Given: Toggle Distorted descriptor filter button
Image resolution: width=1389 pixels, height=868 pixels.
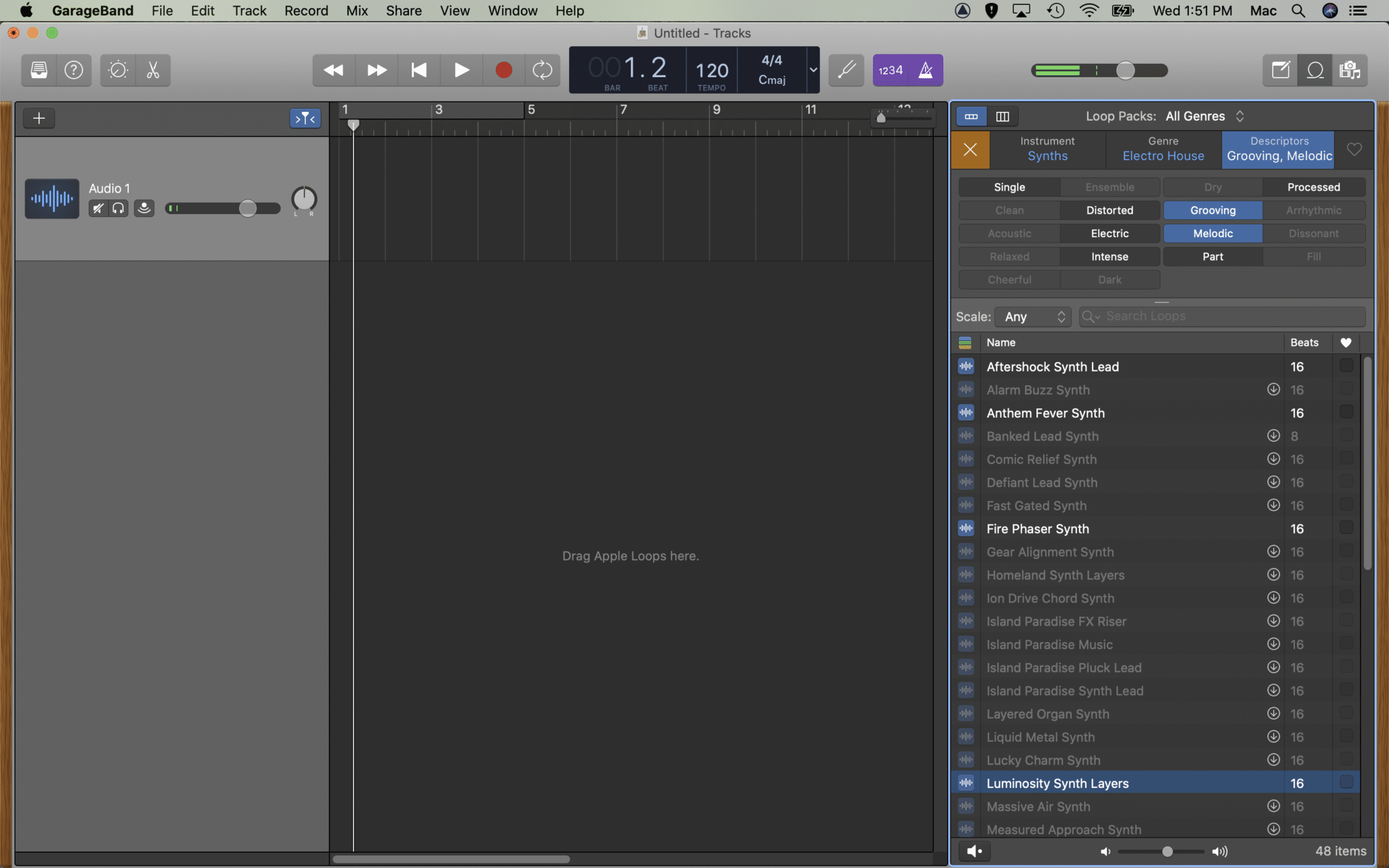Looking at the screenshot, I should pos(1109,210).
